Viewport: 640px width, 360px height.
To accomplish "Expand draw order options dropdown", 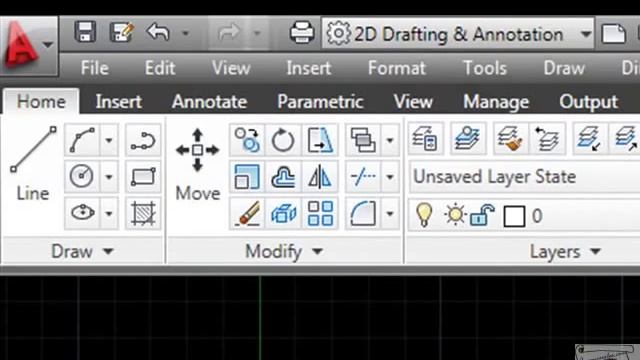I will coord(390,140).
